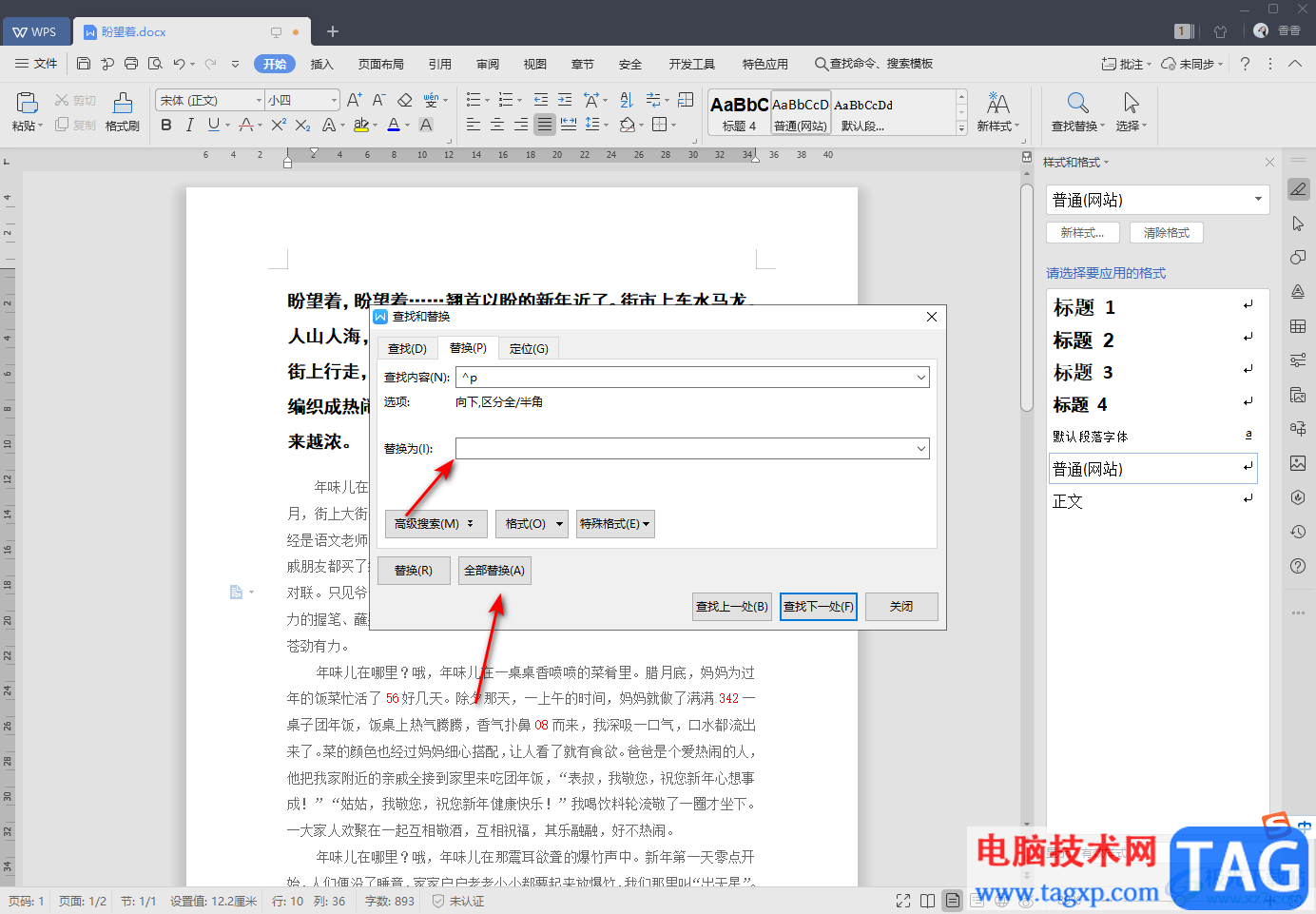The width and height of the screenshot is (1316, 914).
Task: Switch to full-screen view in status bar
Action: point(903,901)
